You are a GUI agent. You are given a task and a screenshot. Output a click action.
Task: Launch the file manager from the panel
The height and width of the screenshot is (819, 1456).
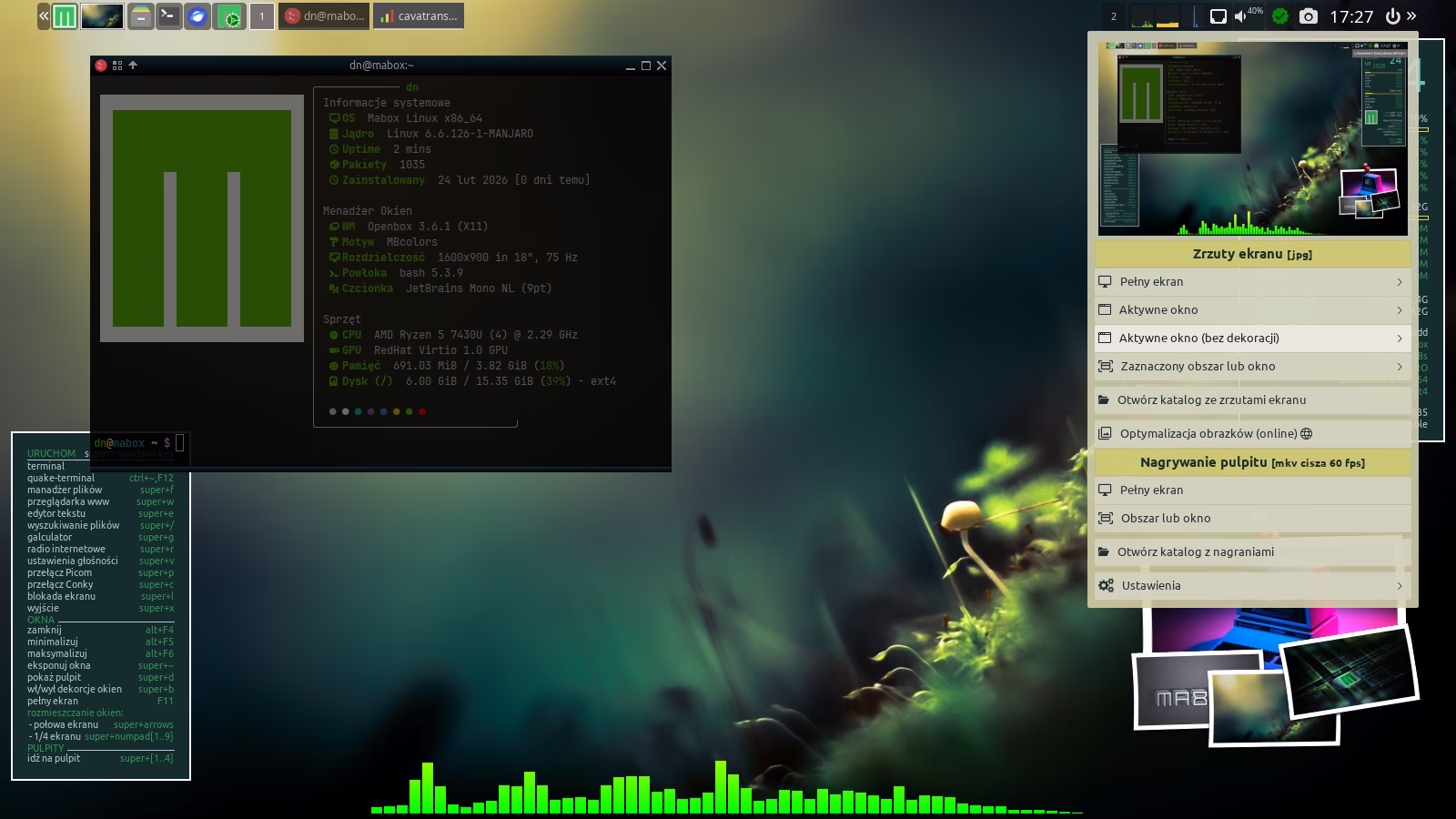coord(140,16)
